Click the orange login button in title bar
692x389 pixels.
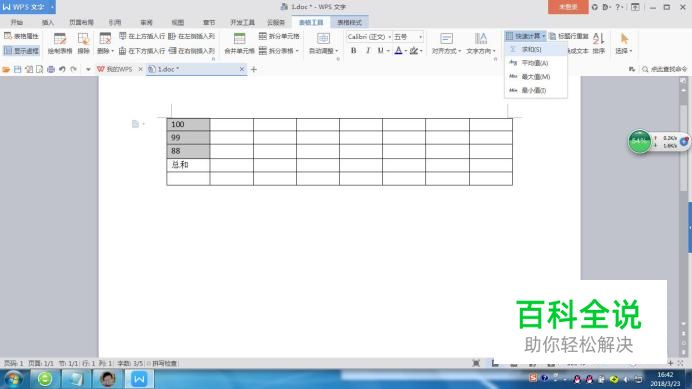click(x=568, y=7)
